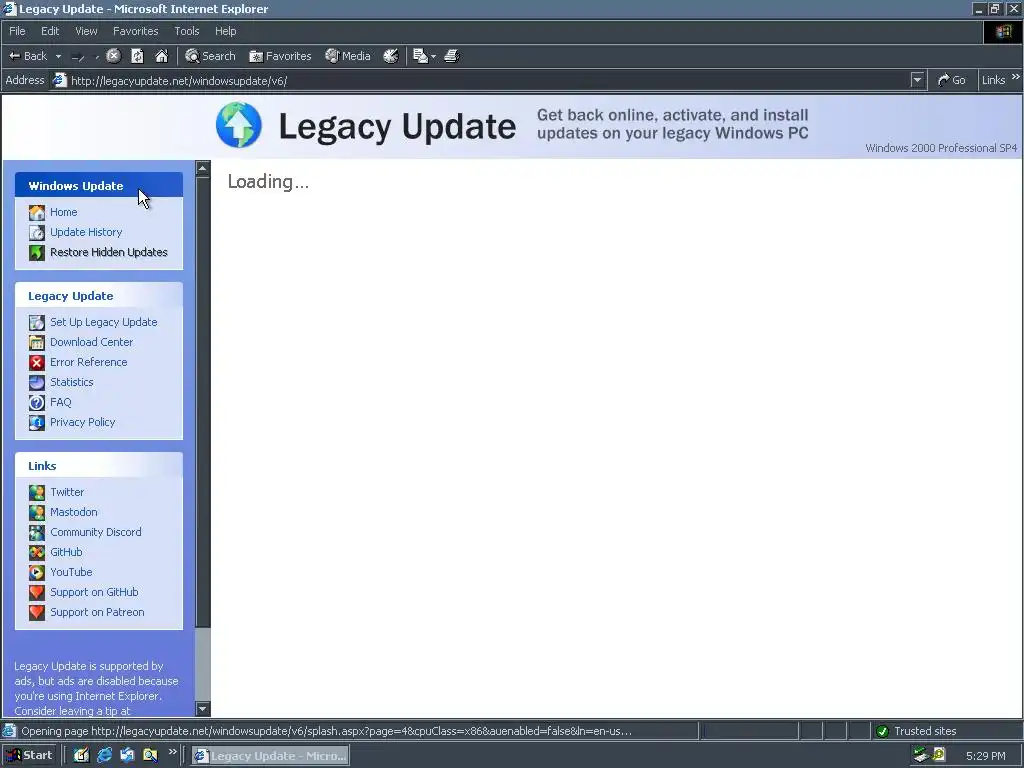Click the Home sidebar link
The width and height of the screenshot is (1024, 768).
pos(63,212)
